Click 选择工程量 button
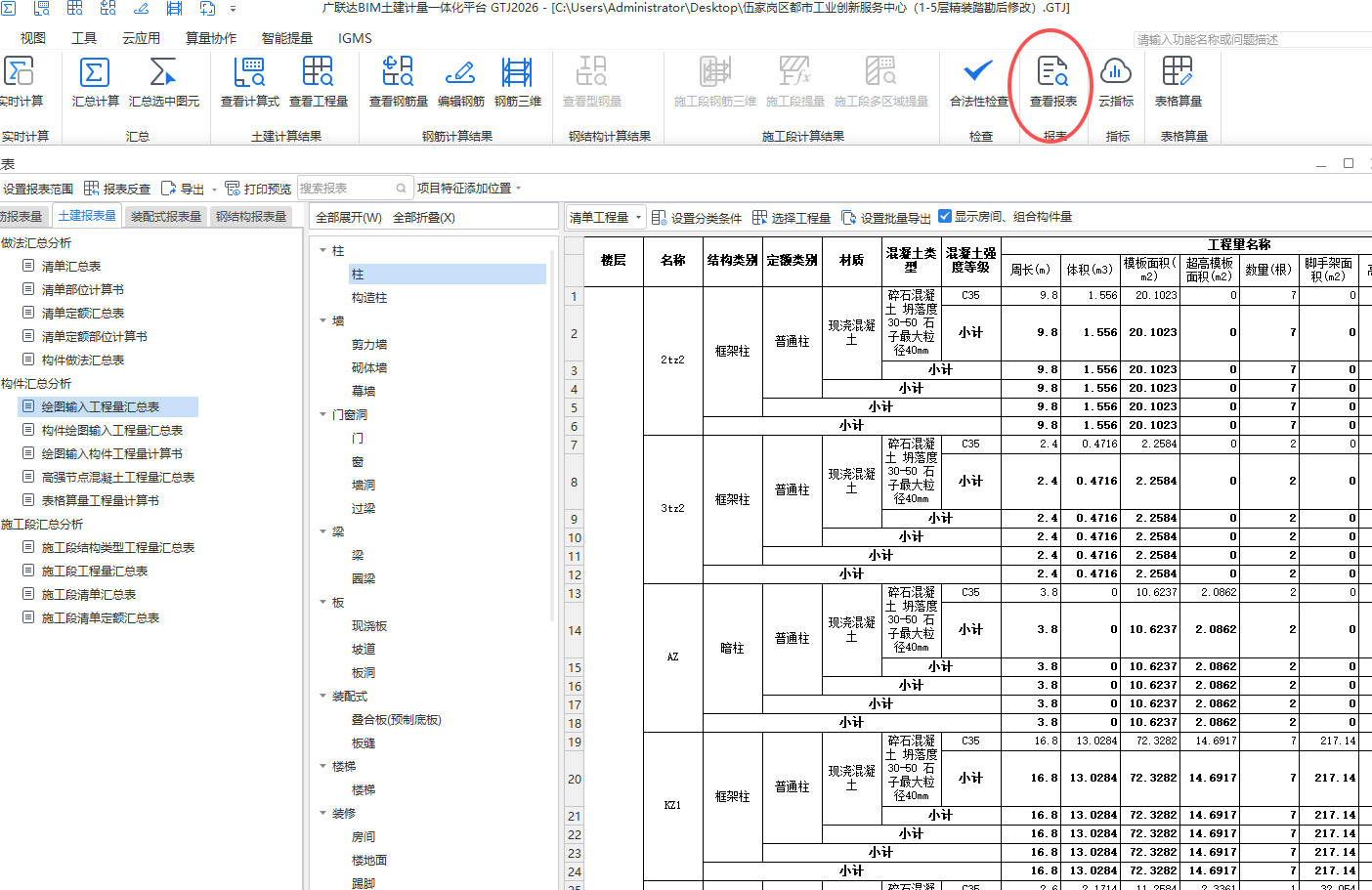Viewport: 1372px width, 890px height. click(x=792, y=218)
